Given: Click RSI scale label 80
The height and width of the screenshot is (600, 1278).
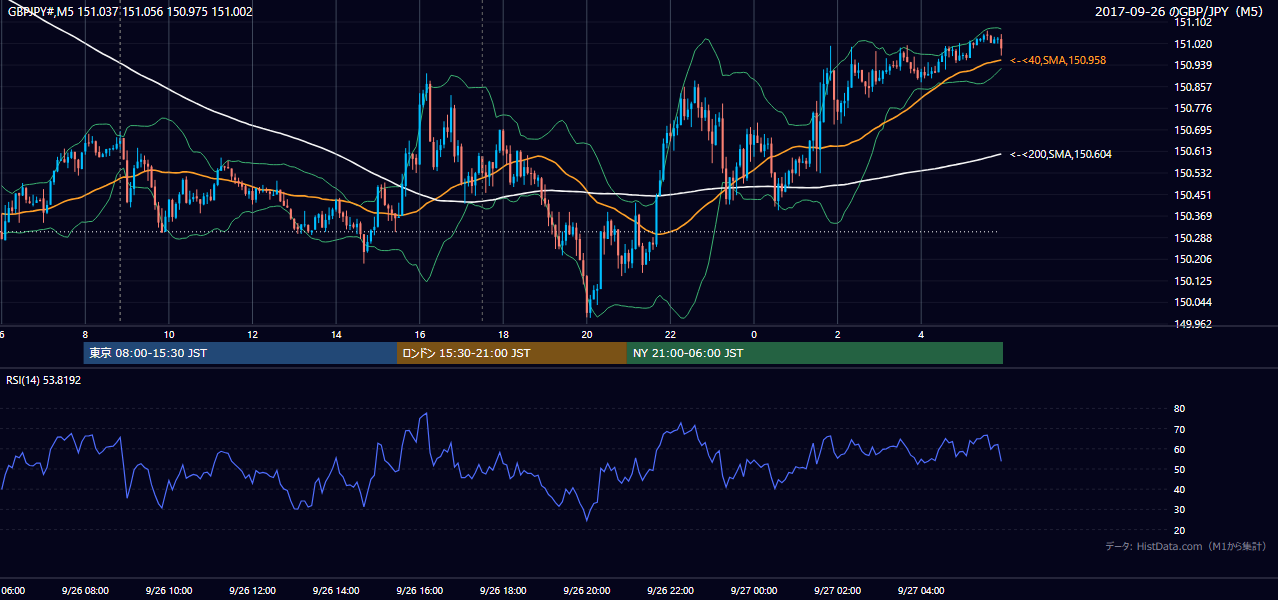Looking at the screenshot, I should point(1179,409).
